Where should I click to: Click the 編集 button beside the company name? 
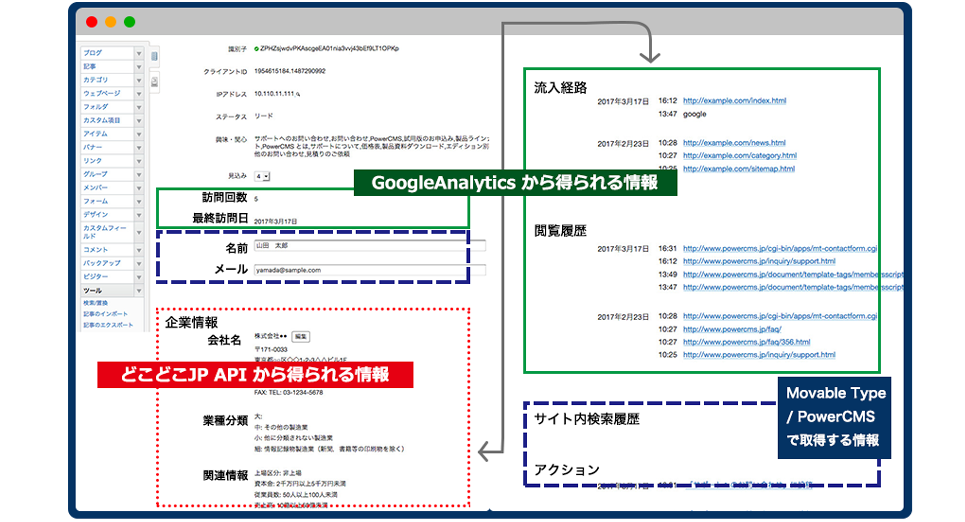pos(300,337)
